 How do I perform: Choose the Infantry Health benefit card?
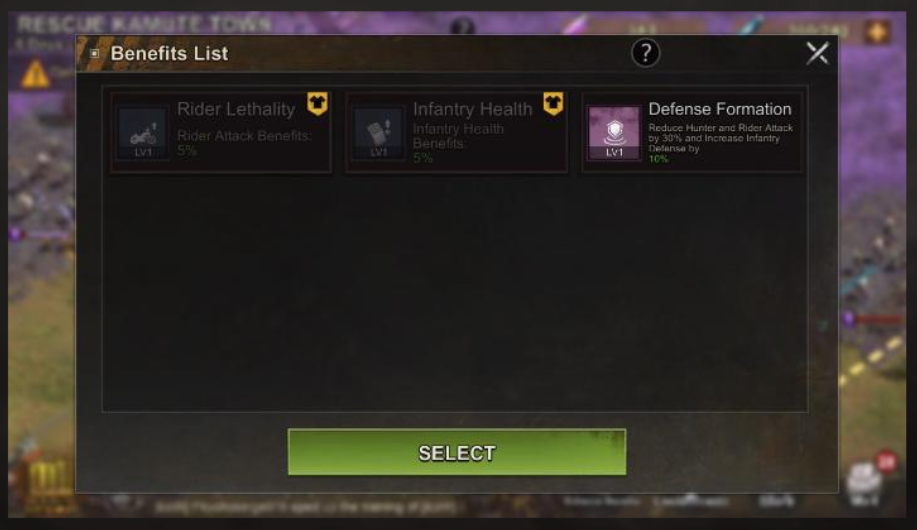(x=456, y=132)
